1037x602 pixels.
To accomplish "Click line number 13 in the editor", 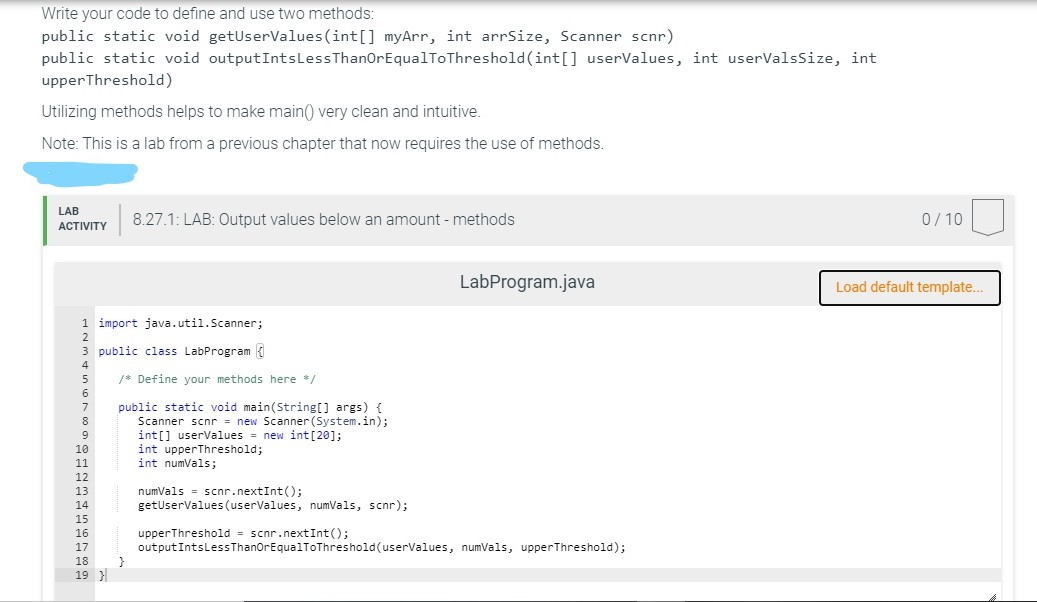I will point(82,491).
